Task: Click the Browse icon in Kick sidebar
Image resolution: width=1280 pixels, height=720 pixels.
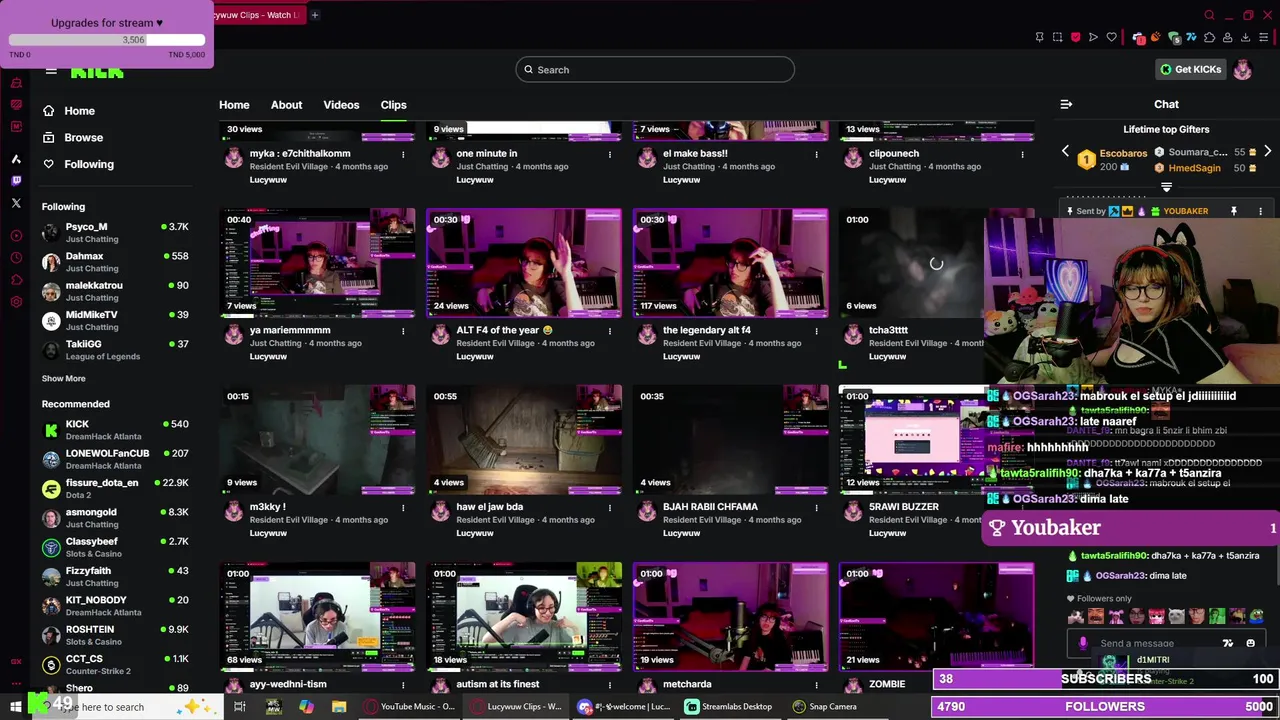Action: 48,137
